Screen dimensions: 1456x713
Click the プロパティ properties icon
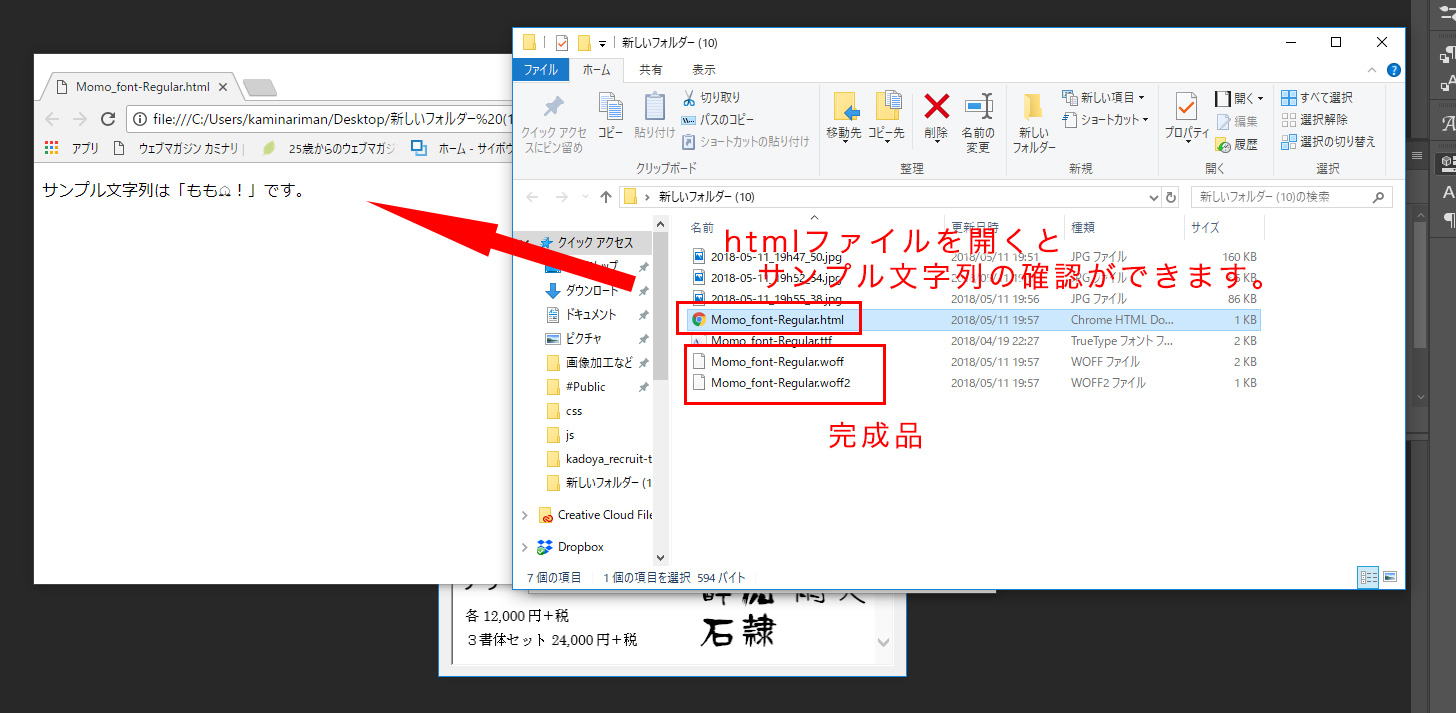[1187, 108]
